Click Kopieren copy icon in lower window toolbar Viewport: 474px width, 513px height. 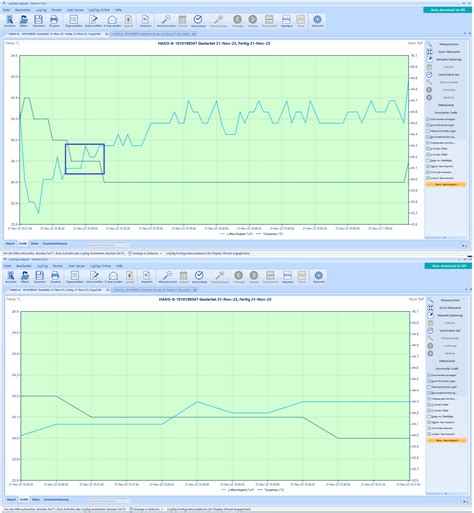click(x=146, y=277)
